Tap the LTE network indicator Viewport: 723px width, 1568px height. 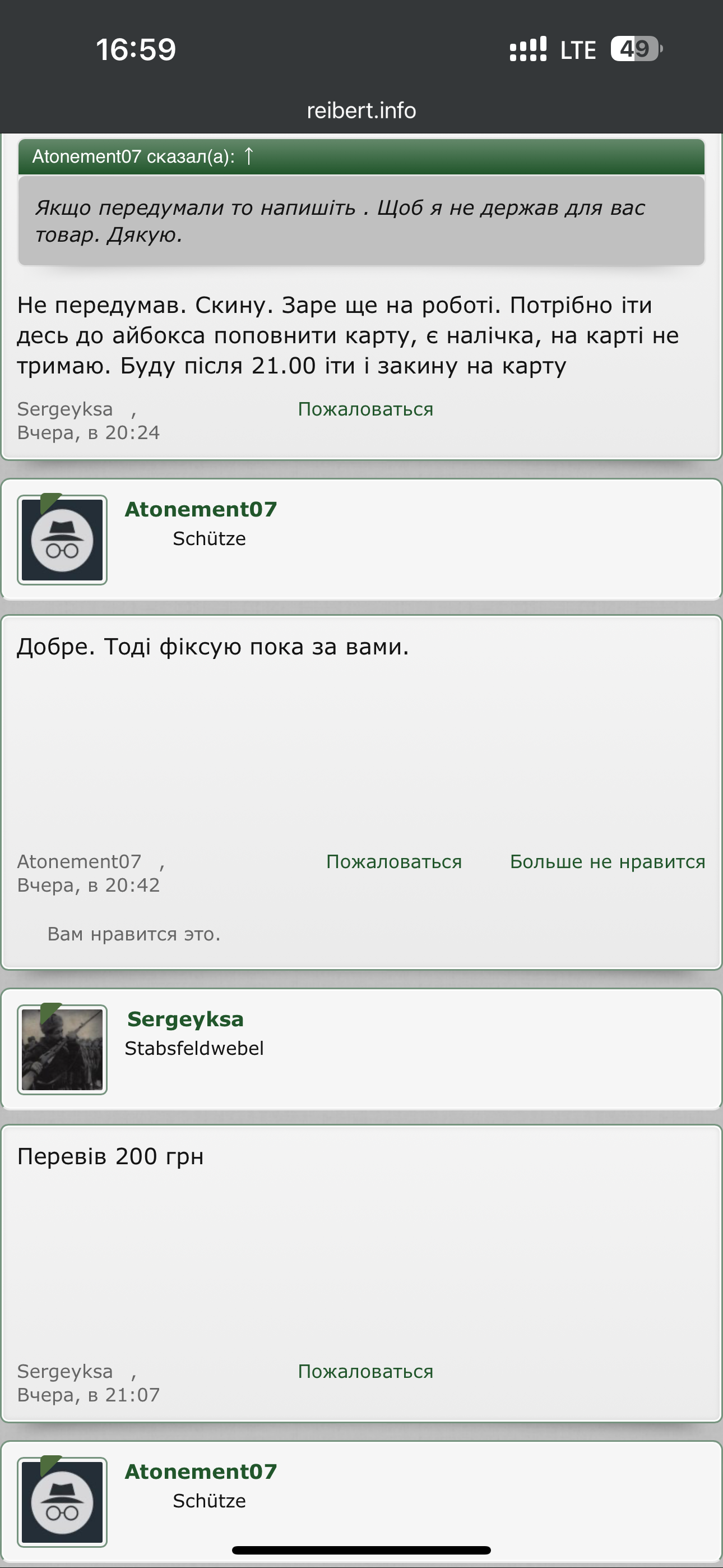577,50
